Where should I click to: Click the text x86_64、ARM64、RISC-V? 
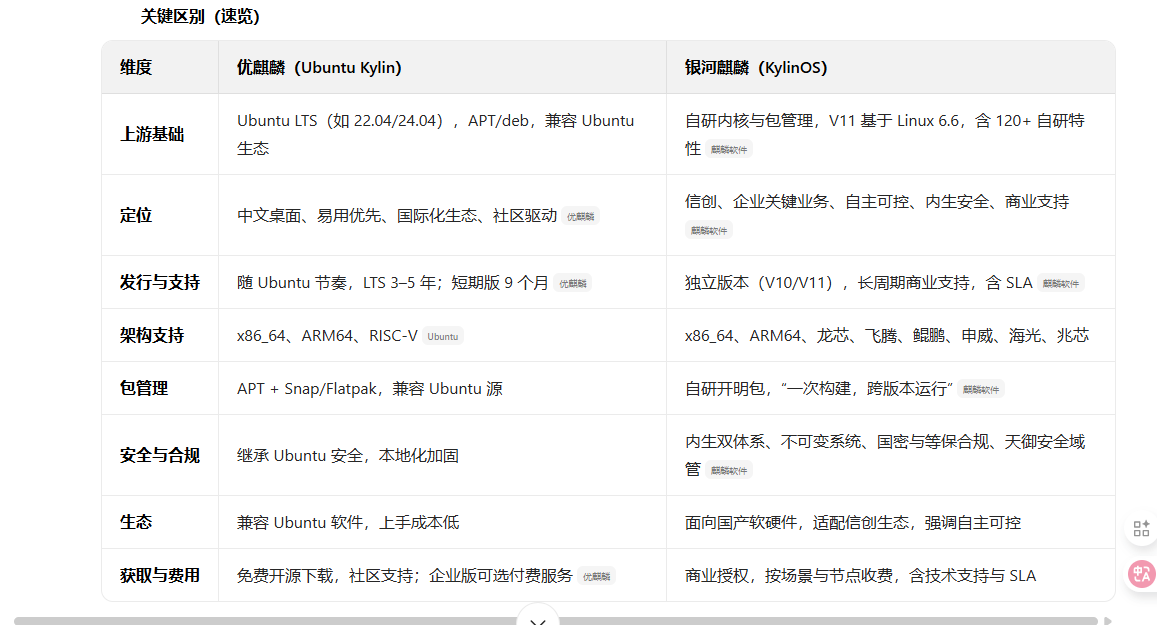point(327,336)
